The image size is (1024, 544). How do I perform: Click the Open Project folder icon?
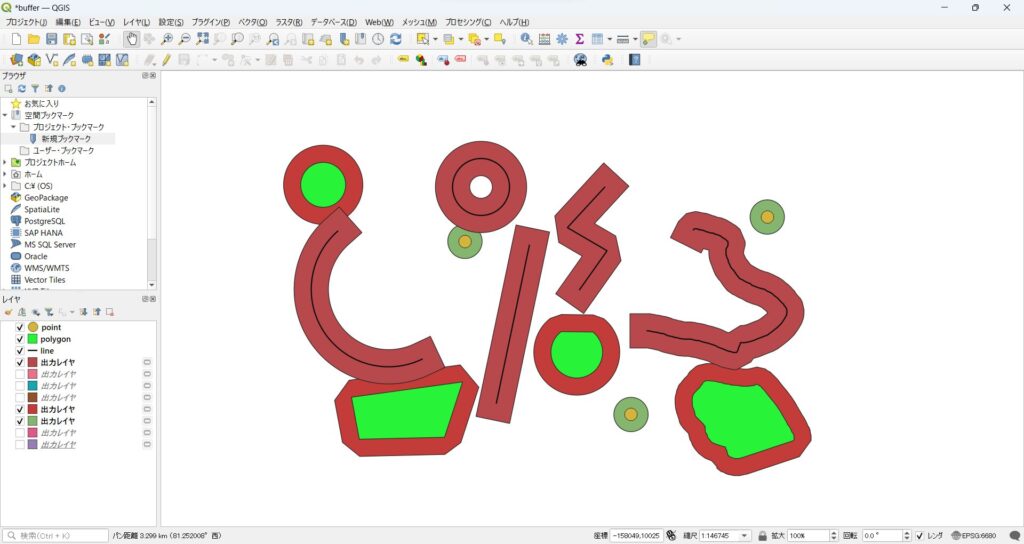34,39
